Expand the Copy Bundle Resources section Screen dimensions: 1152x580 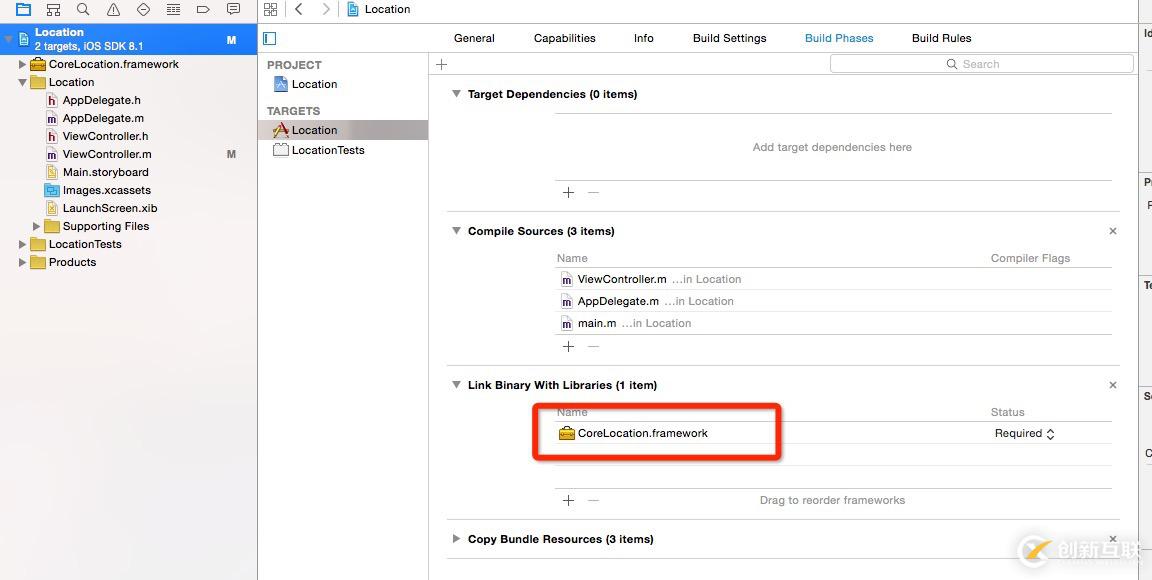pyautogui.click(x=457, y=539)
